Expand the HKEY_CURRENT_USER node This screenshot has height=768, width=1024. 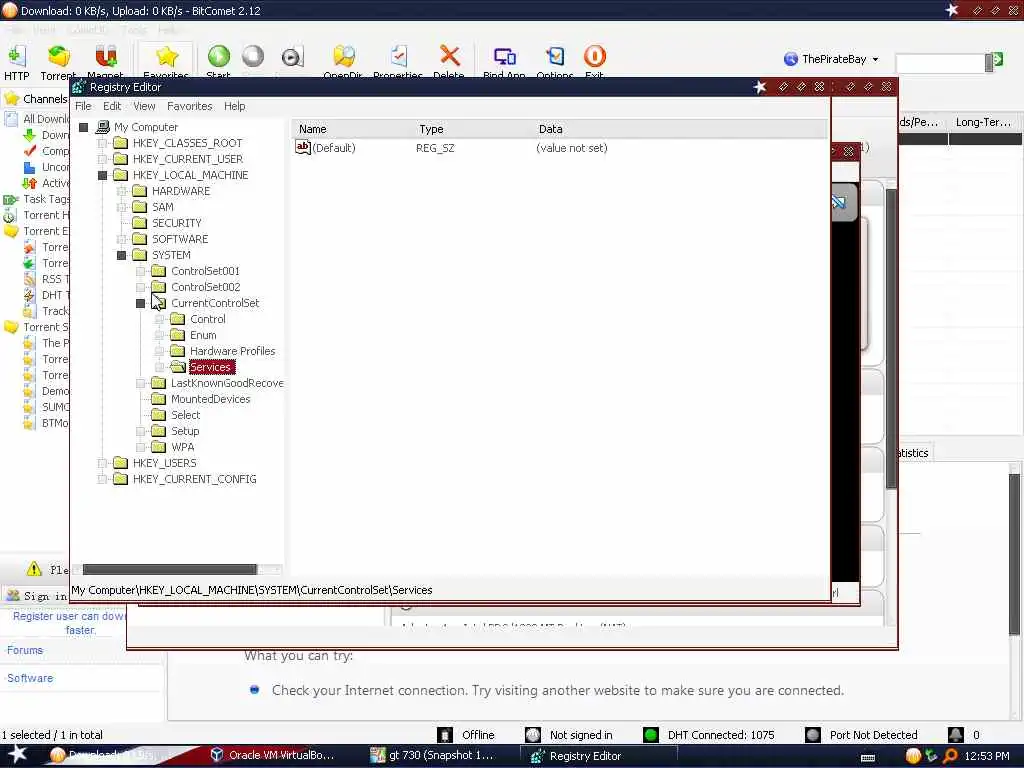[x=103, y=159]
